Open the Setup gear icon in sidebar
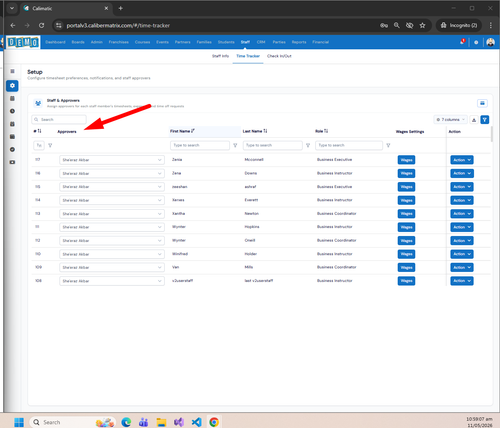 (x=12, y=86)
